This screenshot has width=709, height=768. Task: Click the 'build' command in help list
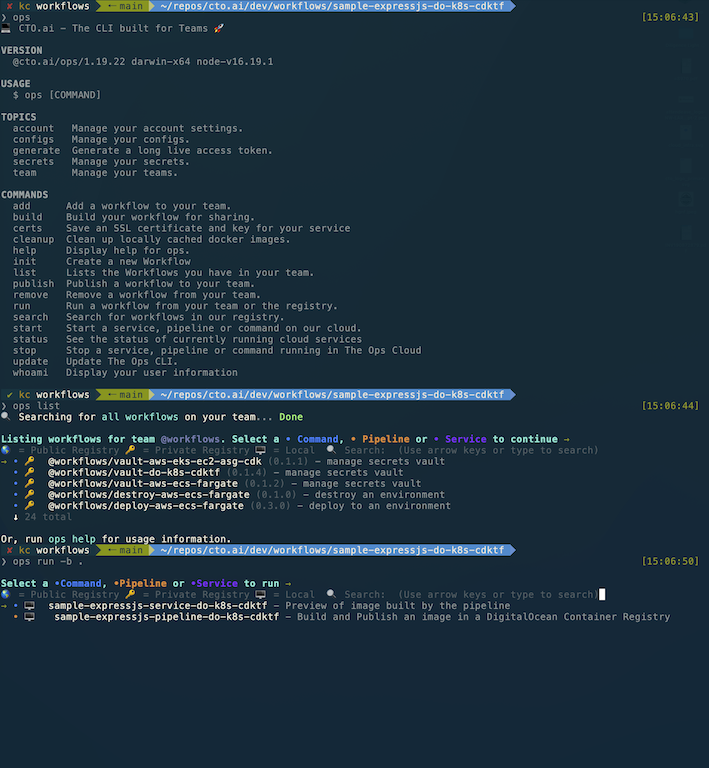coord(27,217)
